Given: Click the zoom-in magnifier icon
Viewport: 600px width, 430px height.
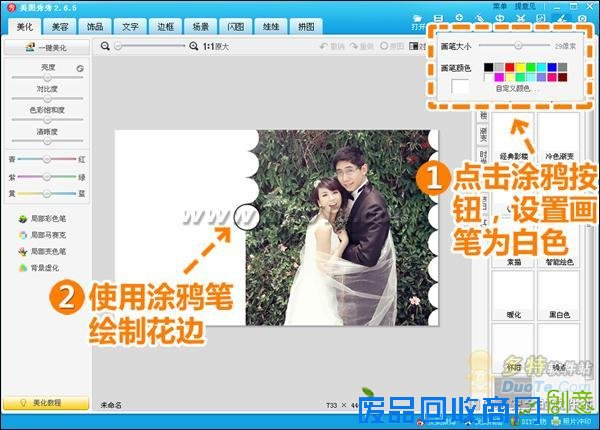Looking at the screenshot, I should [194, 46].
